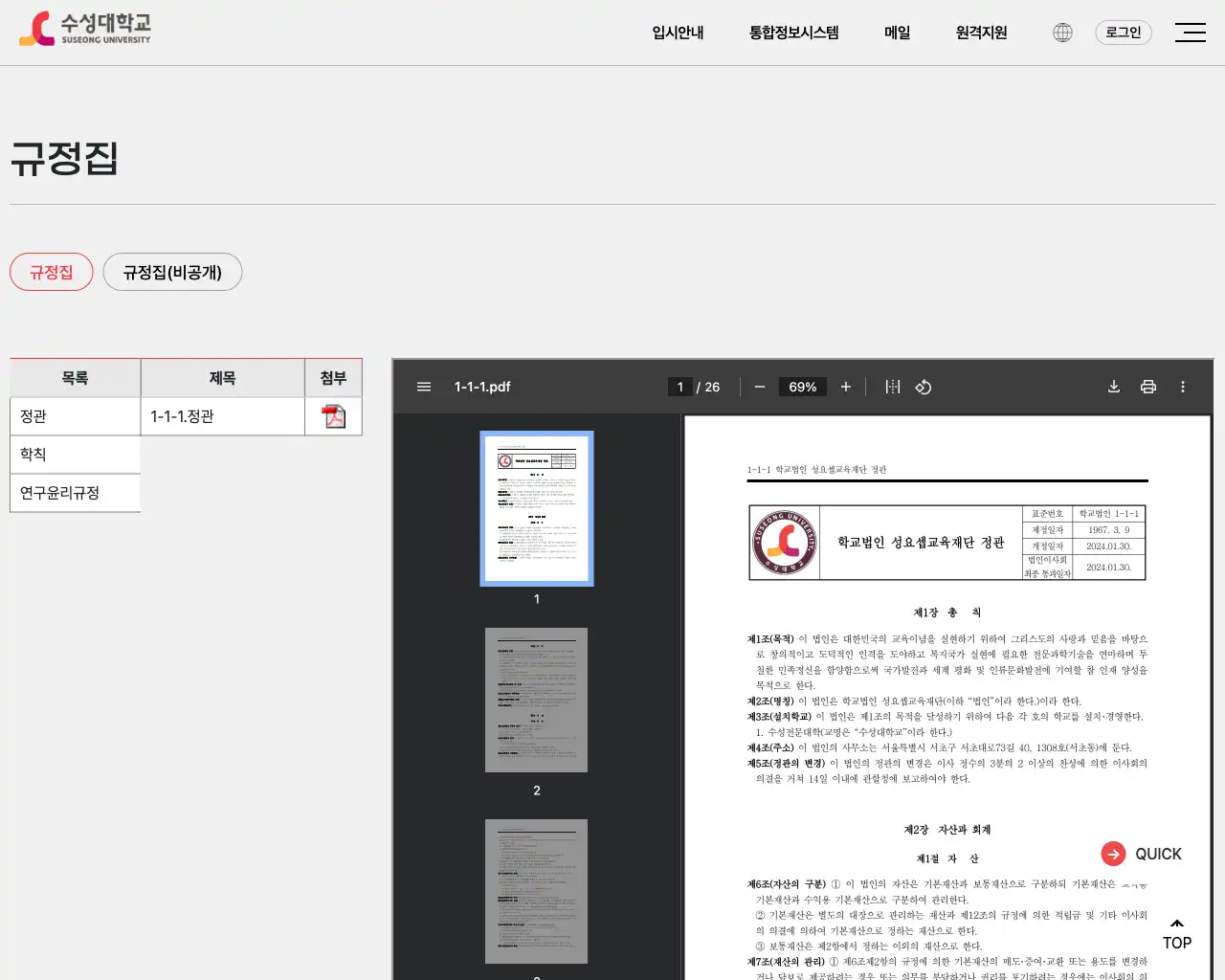Open the PDF viewer more options menu
Viewport: 1225px width, 980px height.
(x=1182, y=387)
